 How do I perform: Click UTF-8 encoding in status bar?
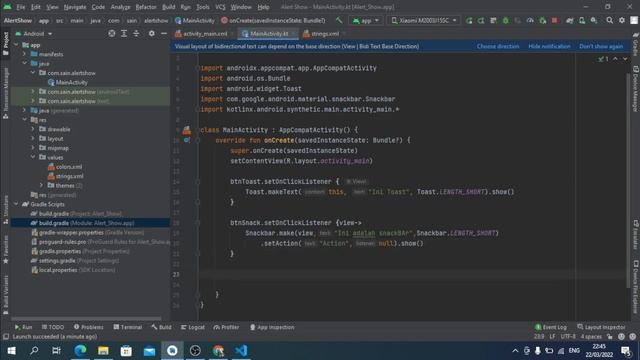click(x=568, y=337)
